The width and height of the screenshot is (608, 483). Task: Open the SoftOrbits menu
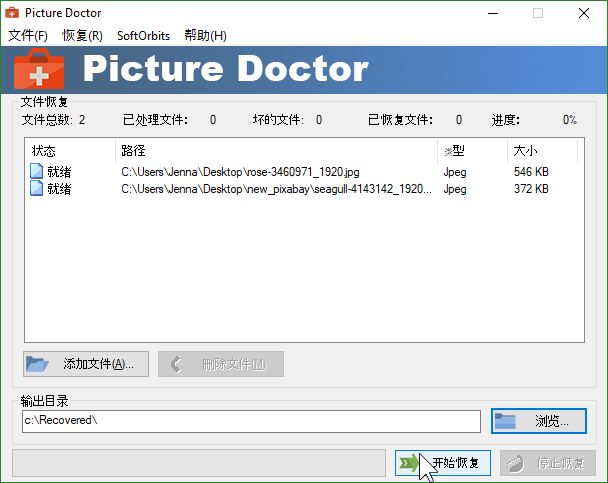(143, 35)
